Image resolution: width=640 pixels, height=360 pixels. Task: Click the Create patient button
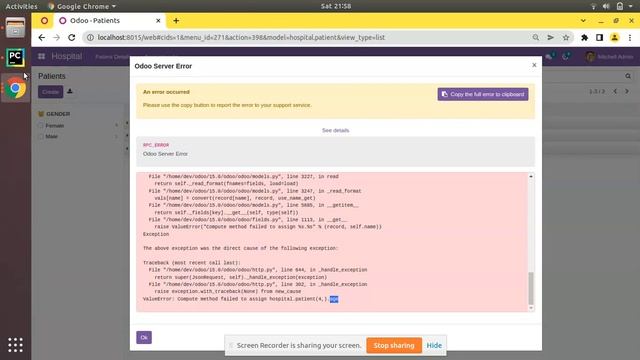coord(51,92)
